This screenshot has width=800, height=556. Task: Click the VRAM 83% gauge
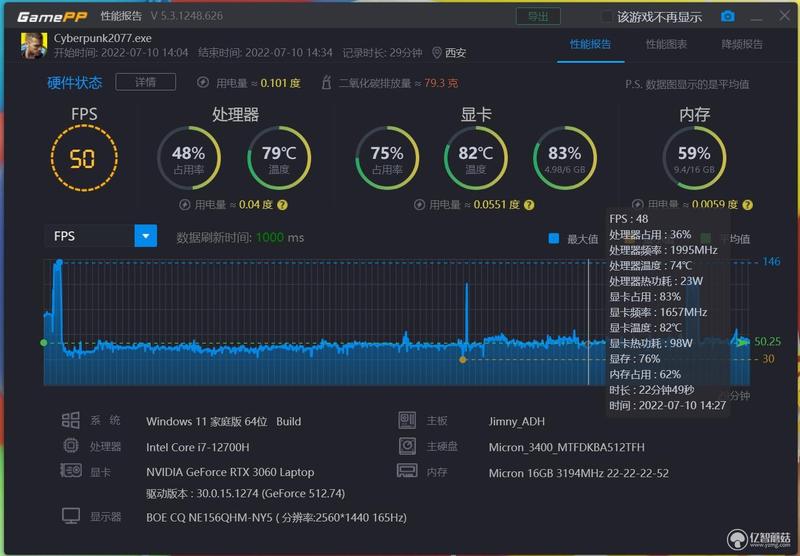tap(565, 158)
